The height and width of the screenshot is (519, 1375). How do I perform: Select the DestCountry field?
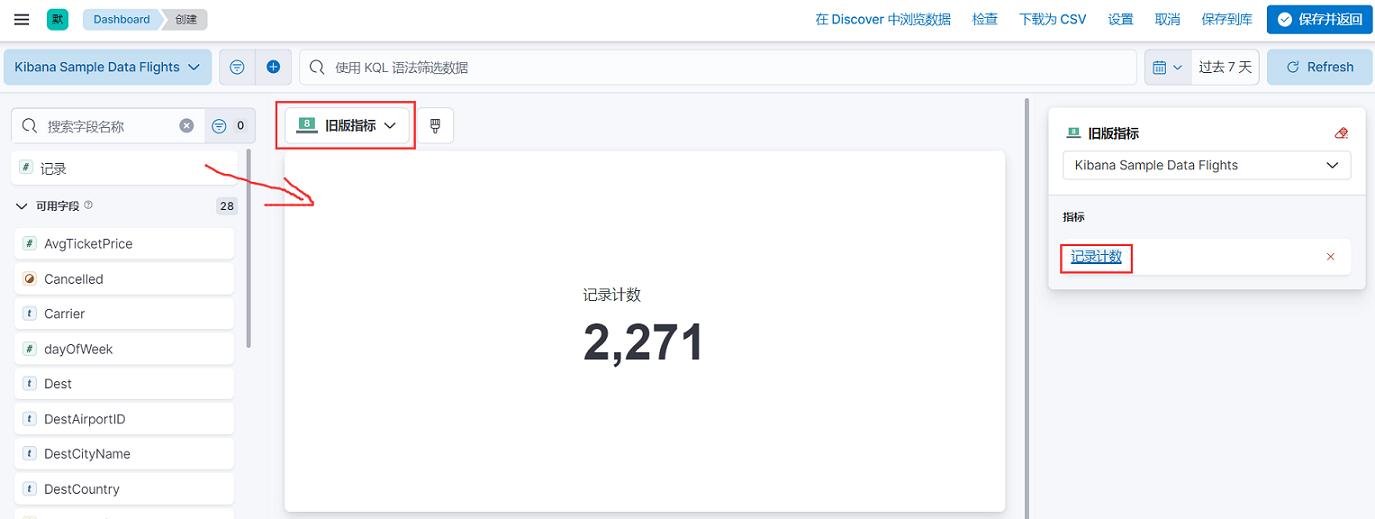[x=124, y=489]
